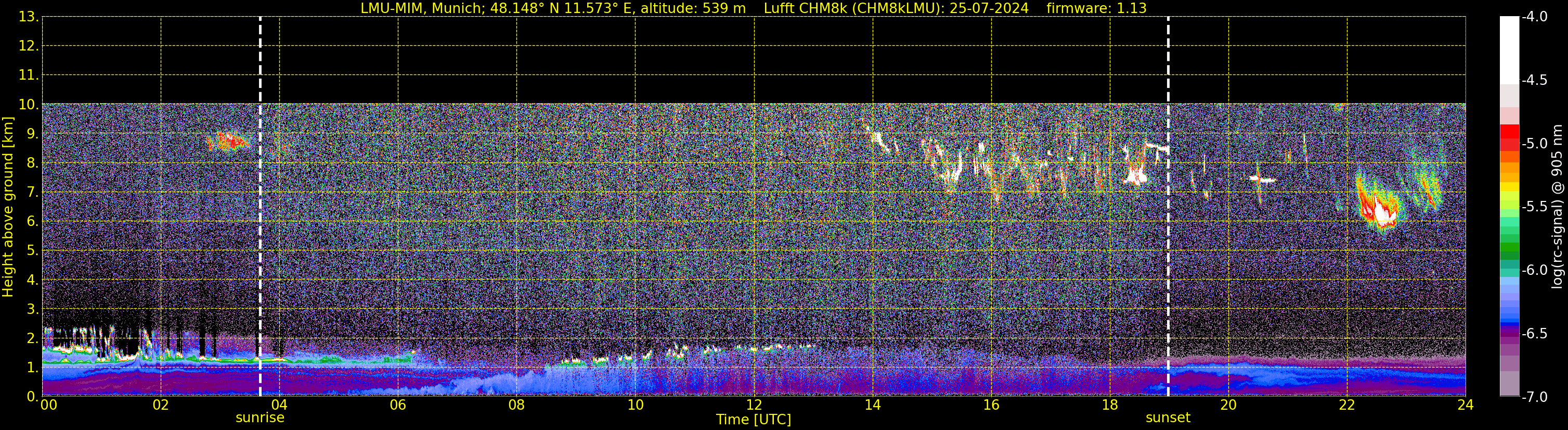Click the 10. tick on the height axis
The height and width of the screenshot is (430, 1568).
[x=28, y=105]
